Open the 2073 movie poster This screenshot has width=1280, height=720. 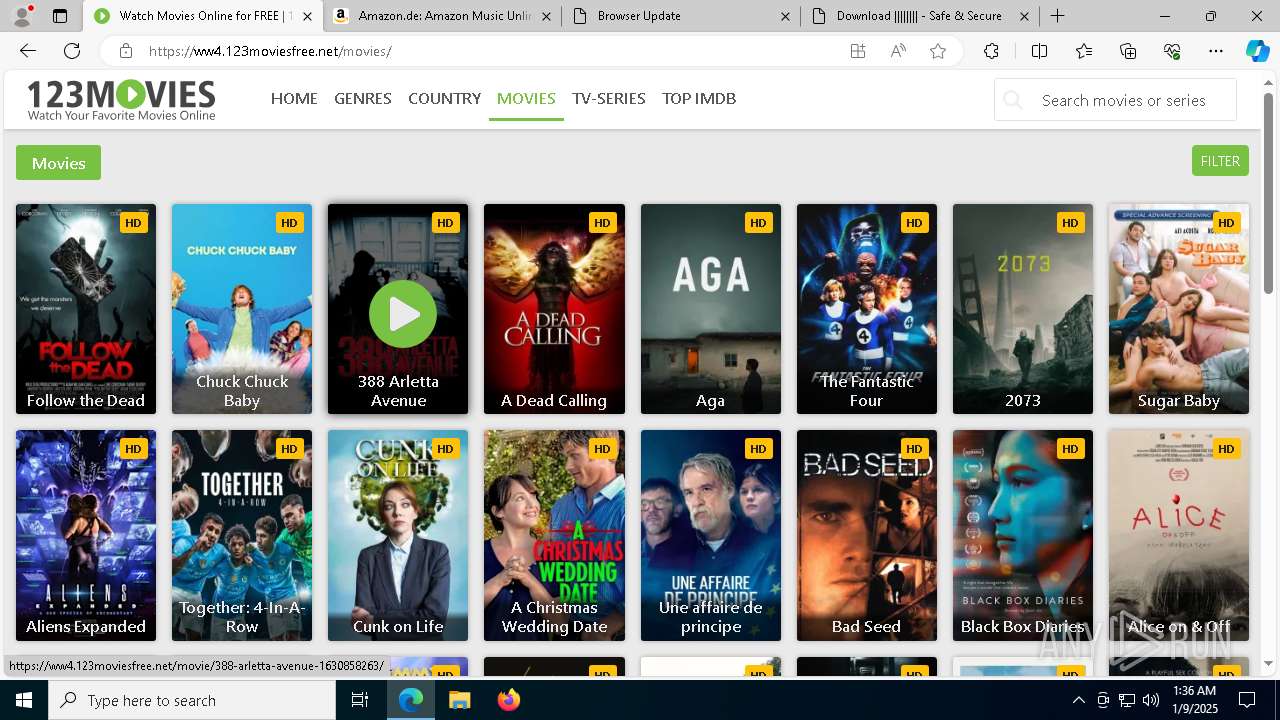[x=1023, y=309]
